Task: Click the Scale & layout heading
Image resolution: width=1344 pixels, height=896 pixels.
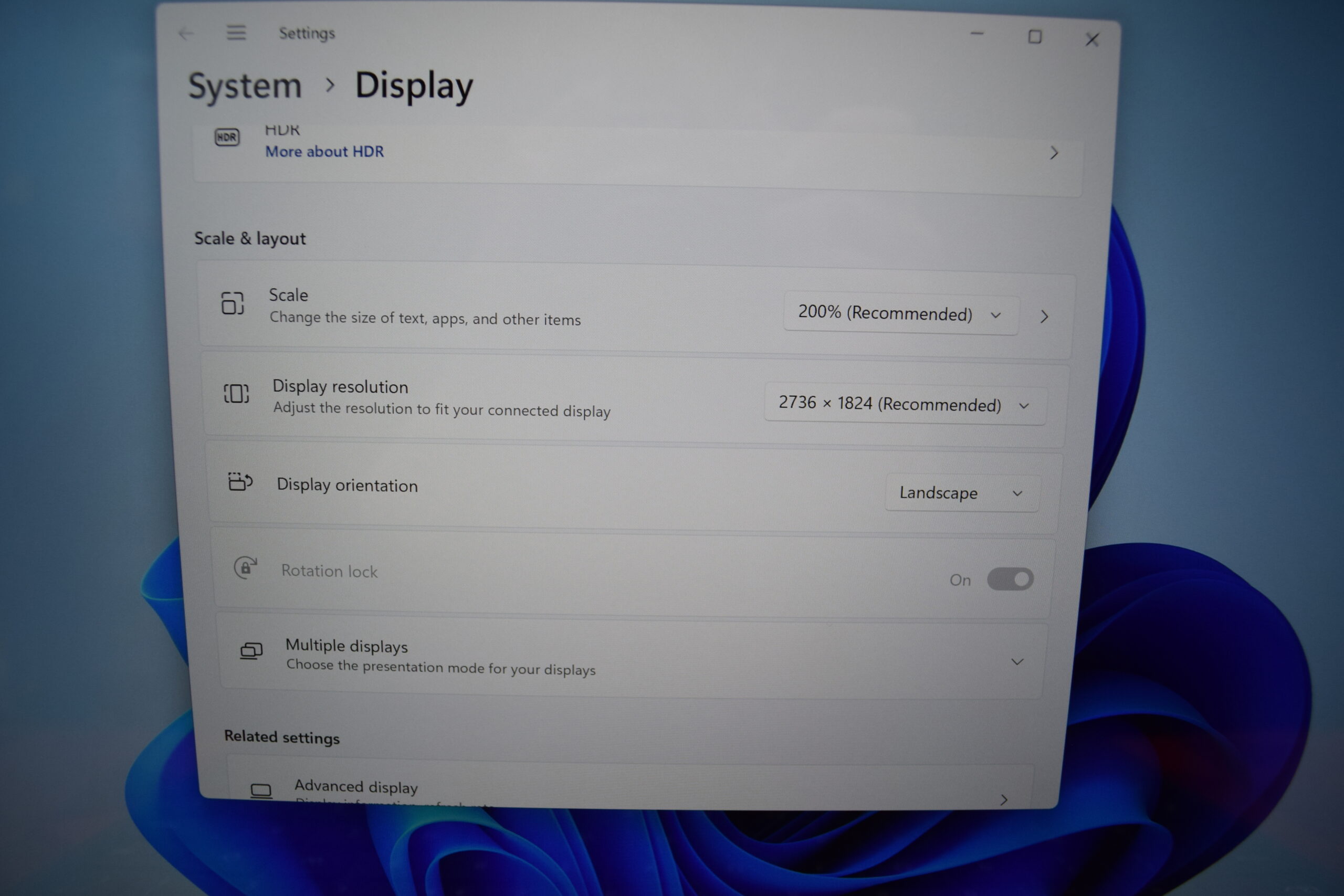Action: (250, 238)
